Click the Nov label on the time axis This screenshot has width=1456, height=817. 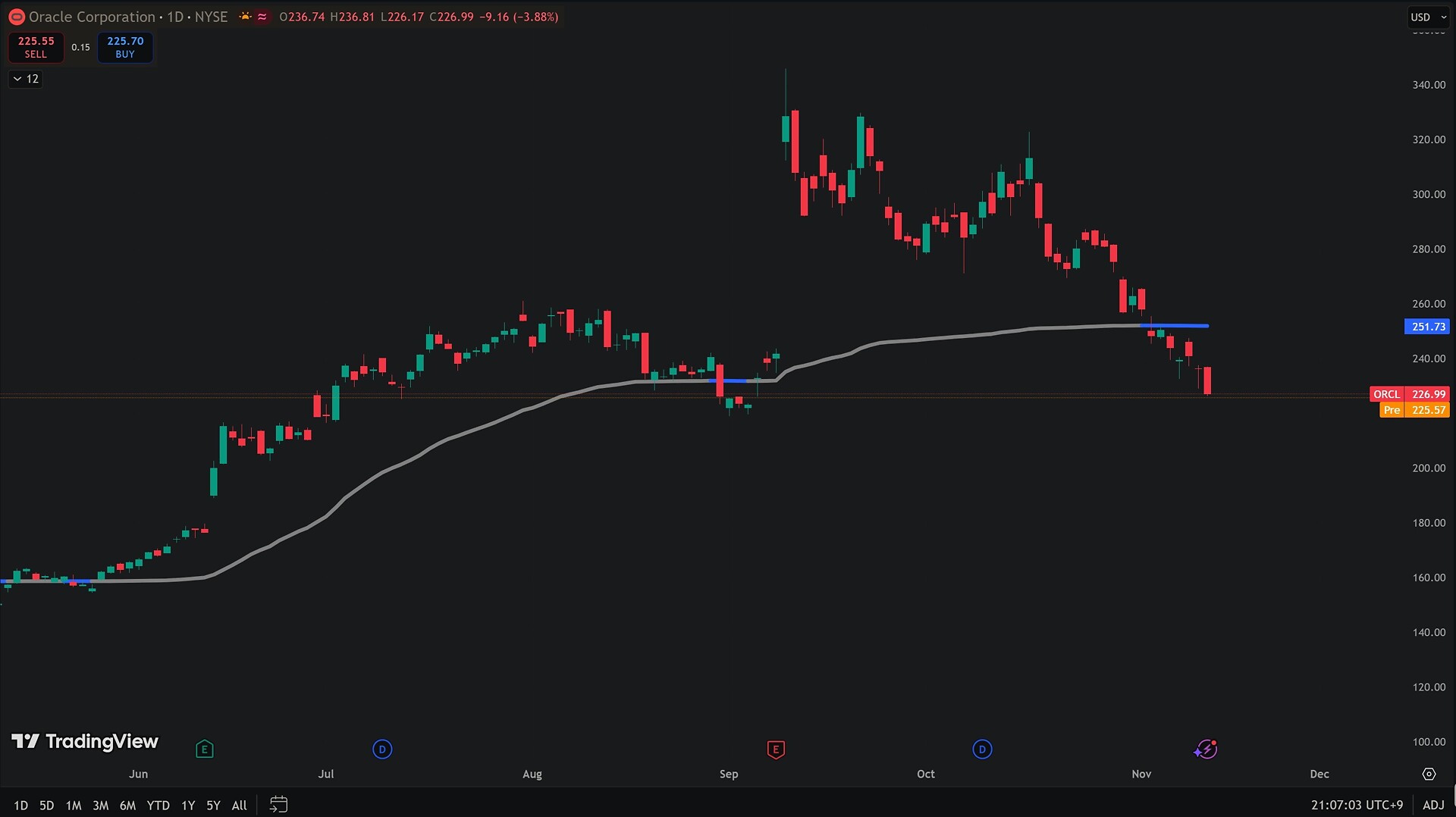tap(1141, 774)
